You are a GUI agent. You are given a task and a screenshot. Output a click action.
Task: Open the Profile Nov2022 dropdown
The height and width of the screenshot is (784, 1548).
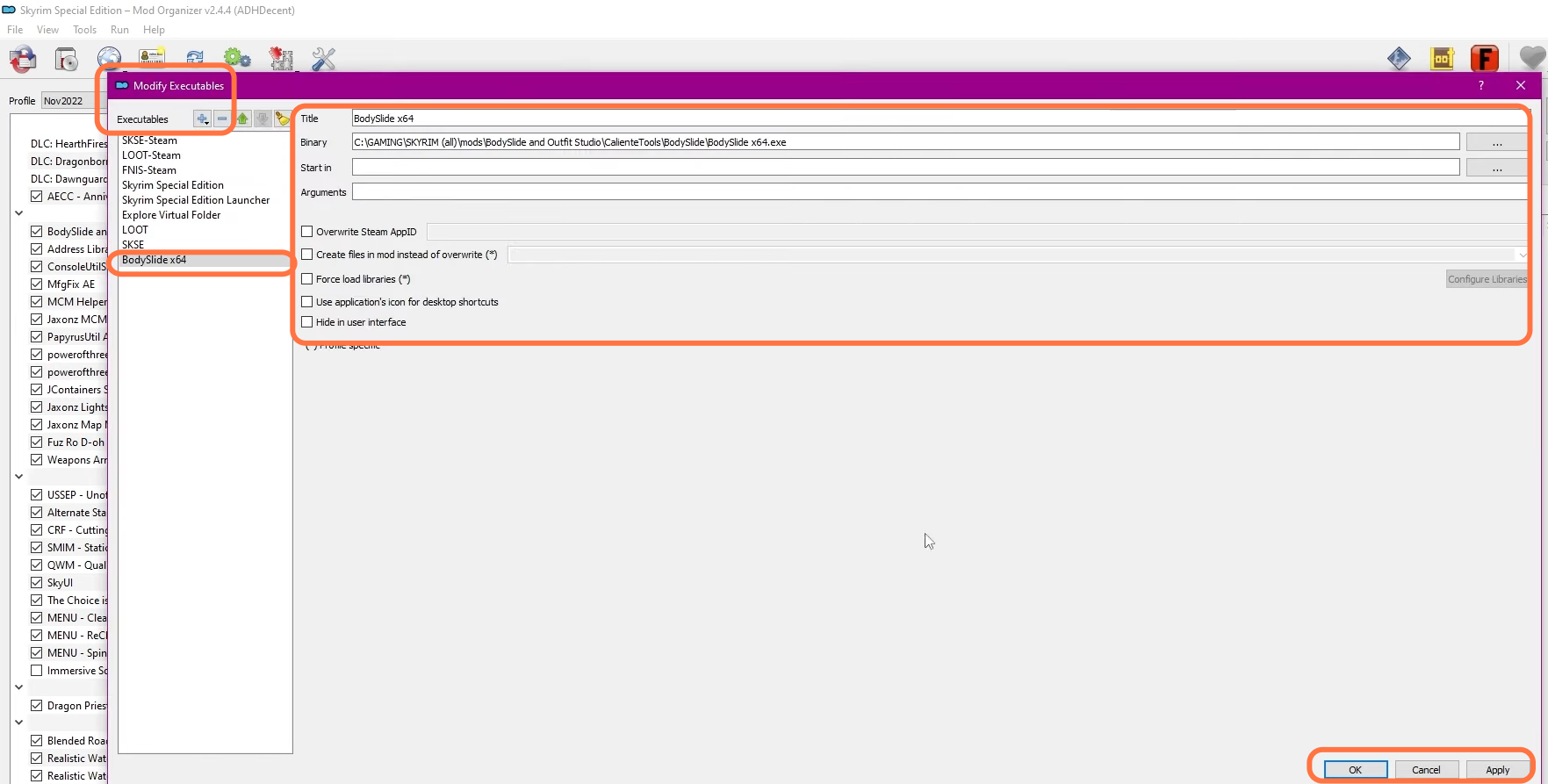coord(74,101)
